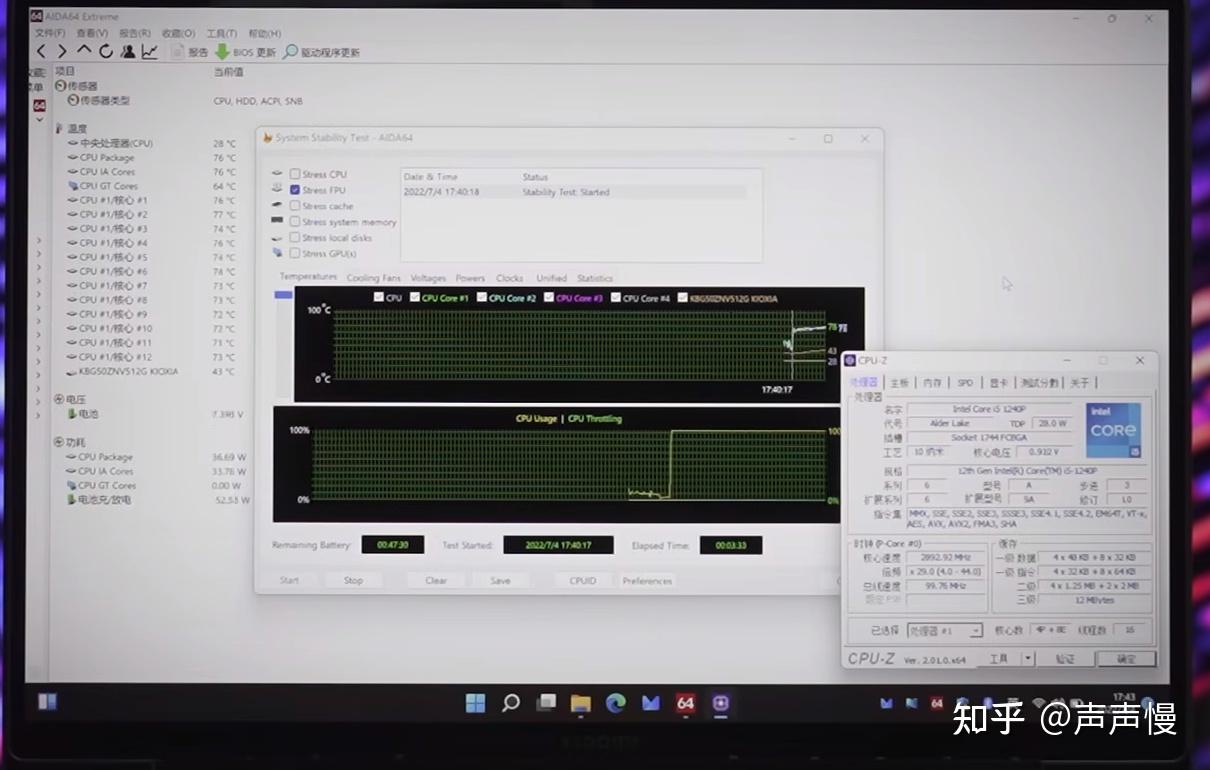Open the 查看(V) menu in AIDA64

pos(93,33)
